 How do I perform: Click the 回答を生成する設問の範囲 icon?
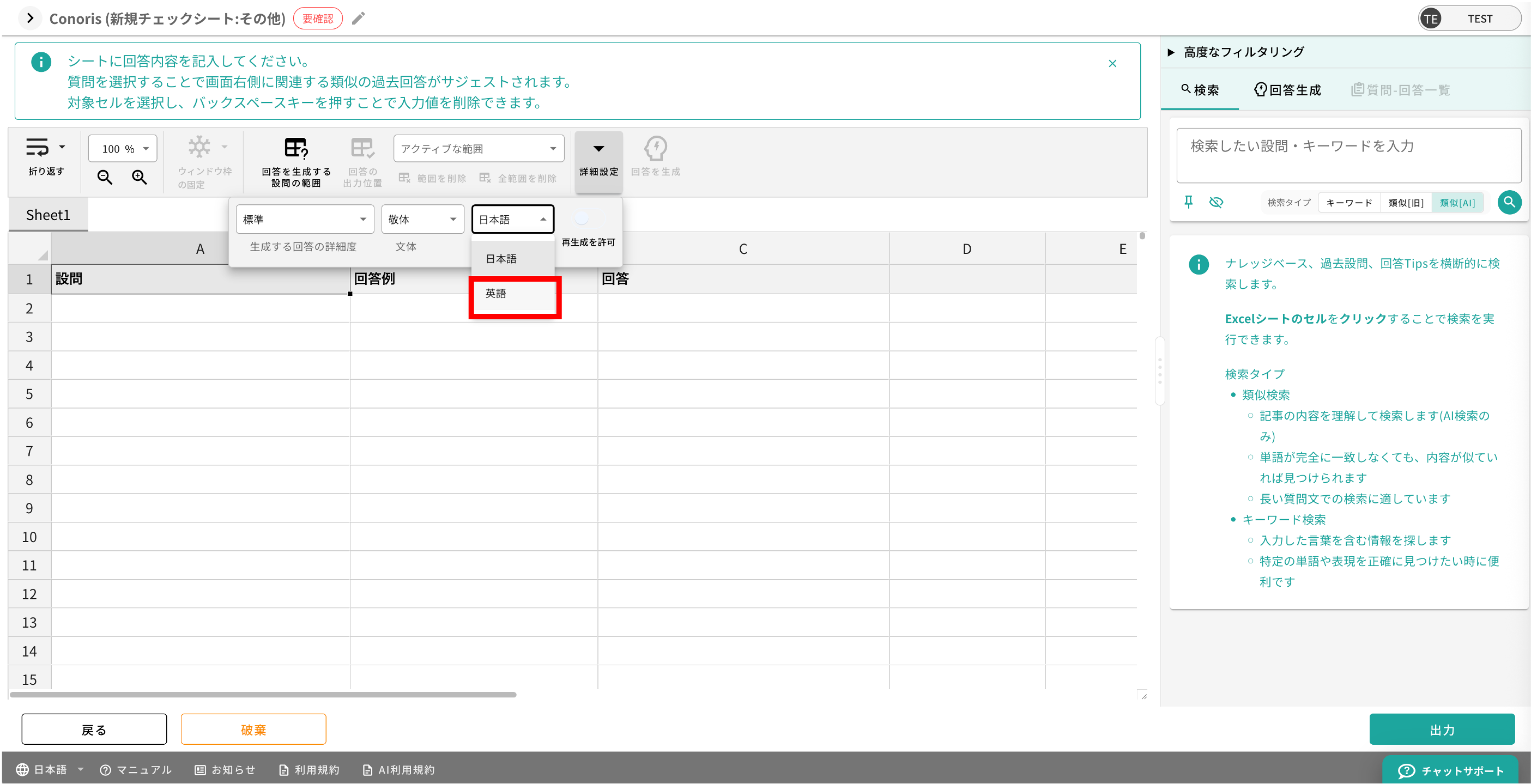[296, 149]
